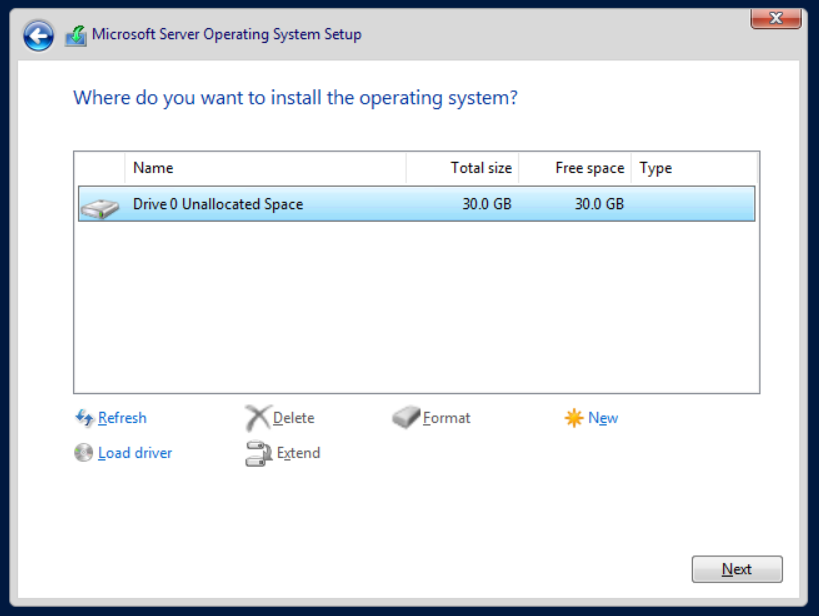Image resolution: width=819 pixels, height=616 pixels.
Task: Click the Refresh arrows icon
Action: [x=84, y=417]
